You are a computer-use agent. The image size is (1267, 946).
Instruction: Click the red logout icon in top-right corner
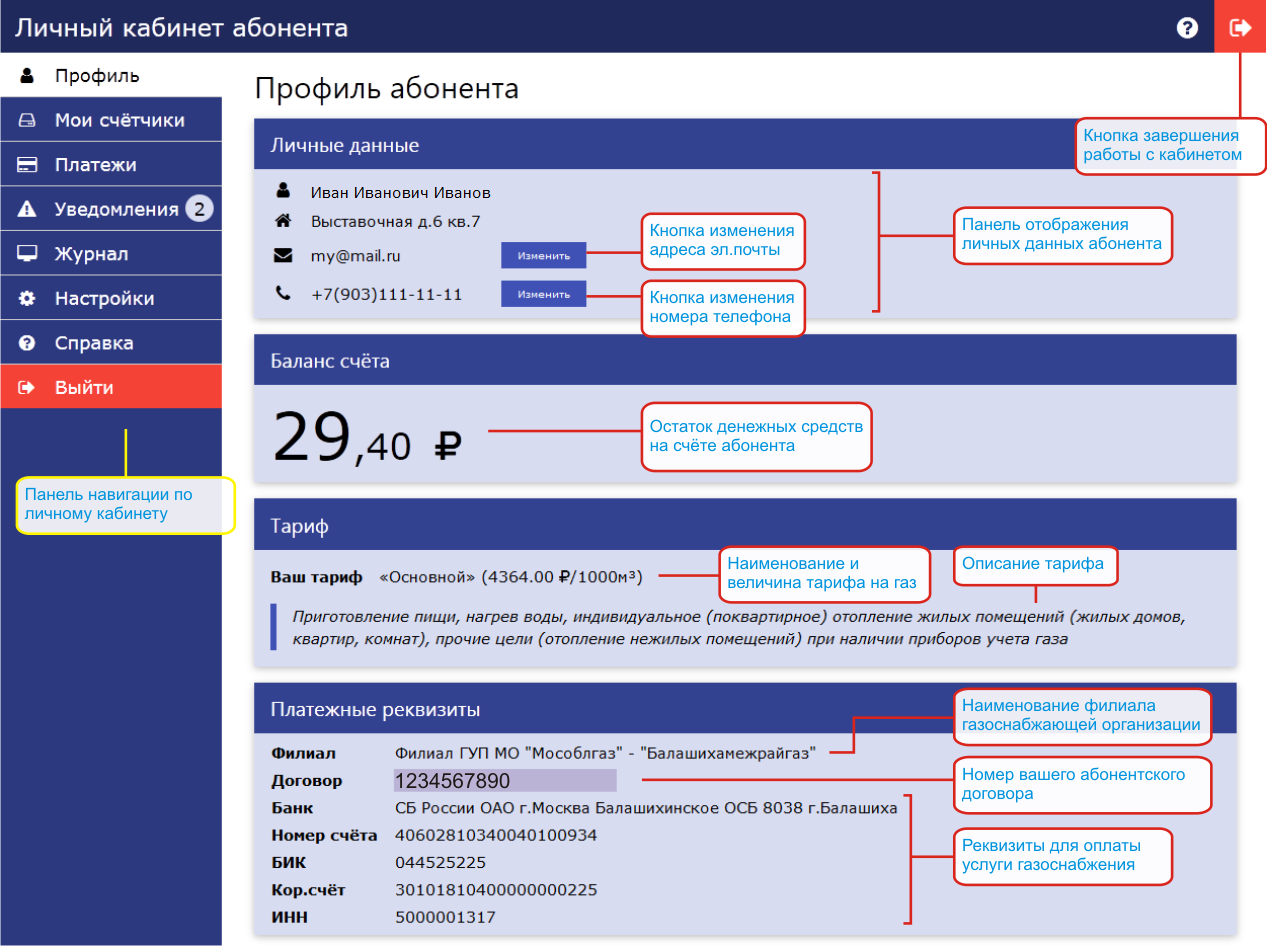click(1240, 27)
